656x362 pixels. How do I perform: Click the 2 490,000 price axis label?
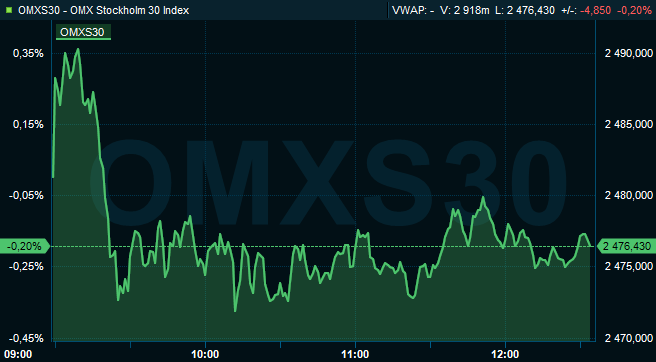(629, 54)
